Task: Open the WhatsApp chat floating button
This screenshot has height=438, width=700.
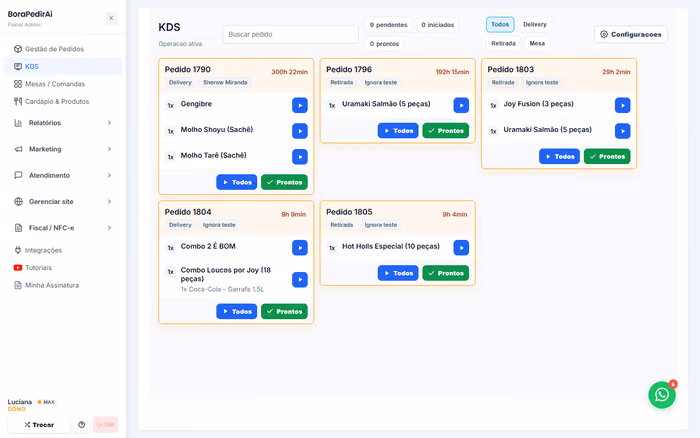Action: click(x=662, y=395)
